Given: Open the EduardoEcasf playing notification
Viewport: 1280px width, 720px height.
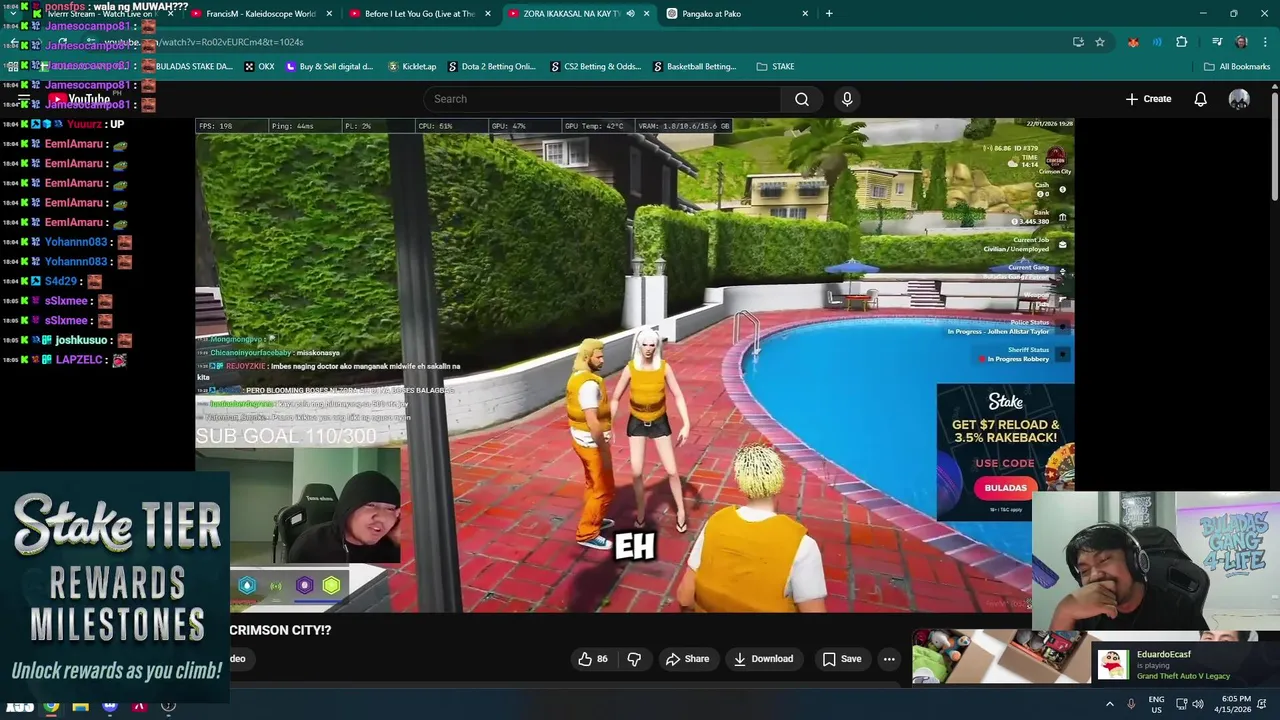Looking at the screenshot, I should pyautogui.click(x=1185, y=664).
